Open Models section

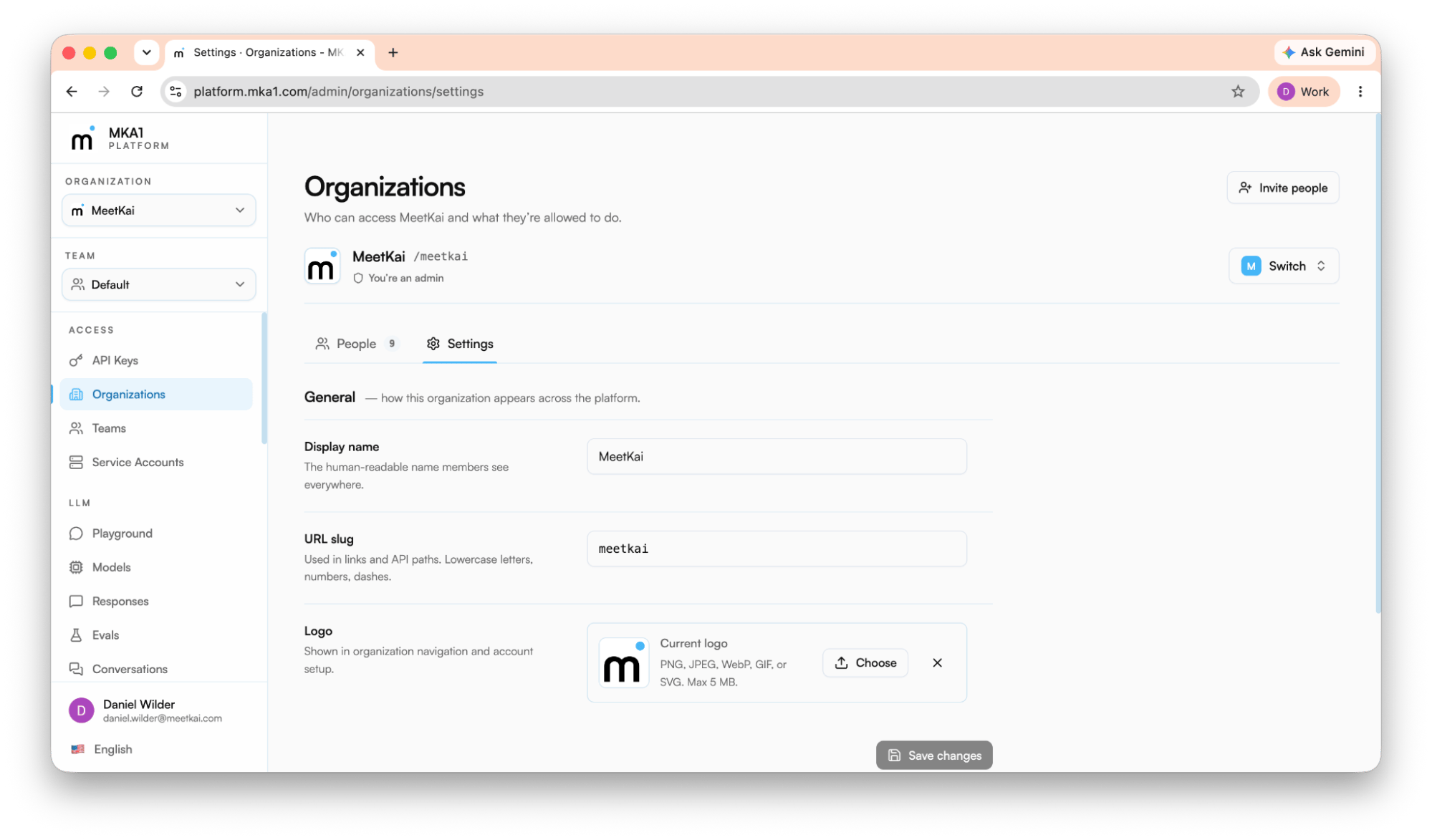[x=156, y=567]
